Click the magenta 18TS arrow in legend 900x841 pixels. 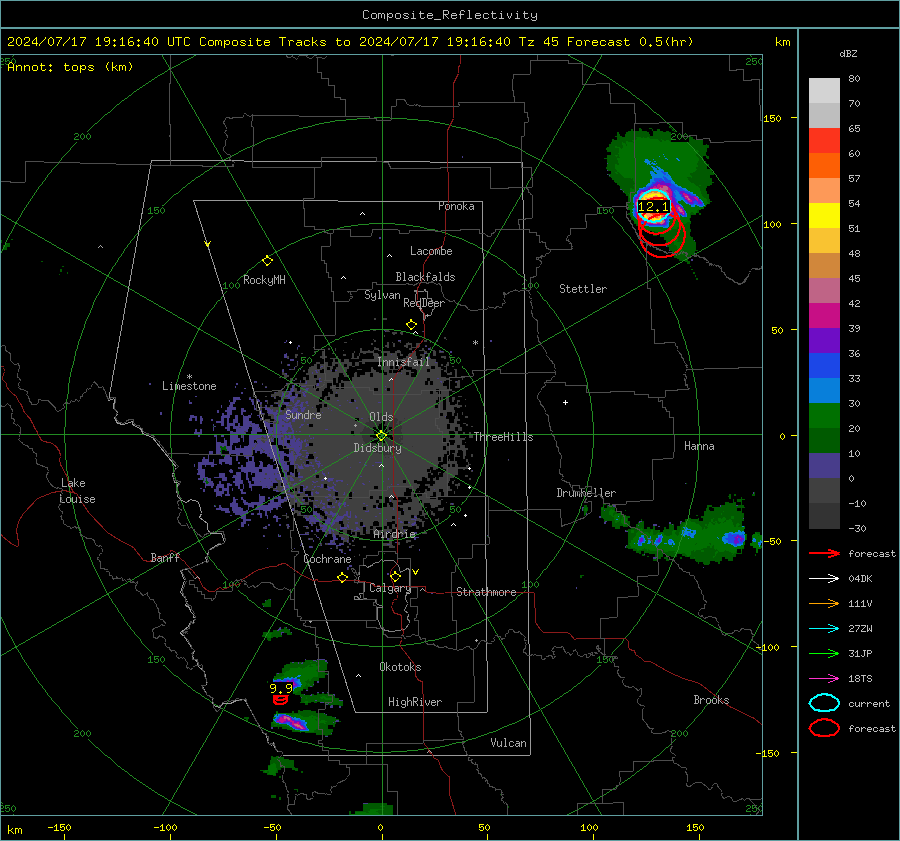click(x=824, y=679)
